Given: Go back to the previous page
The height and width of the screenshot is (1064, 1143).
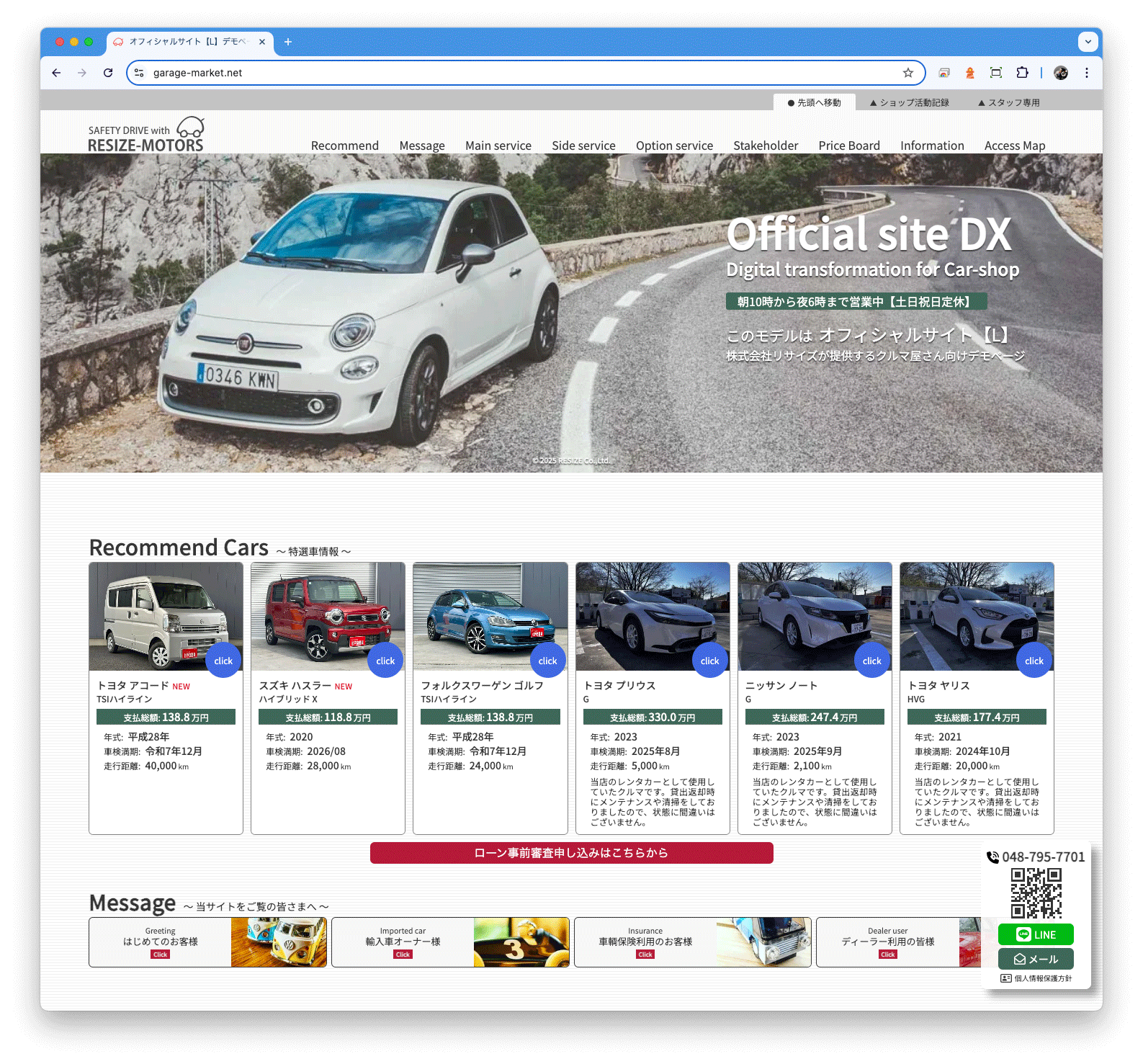Looking at the screenshot, I should pos(56,73).
